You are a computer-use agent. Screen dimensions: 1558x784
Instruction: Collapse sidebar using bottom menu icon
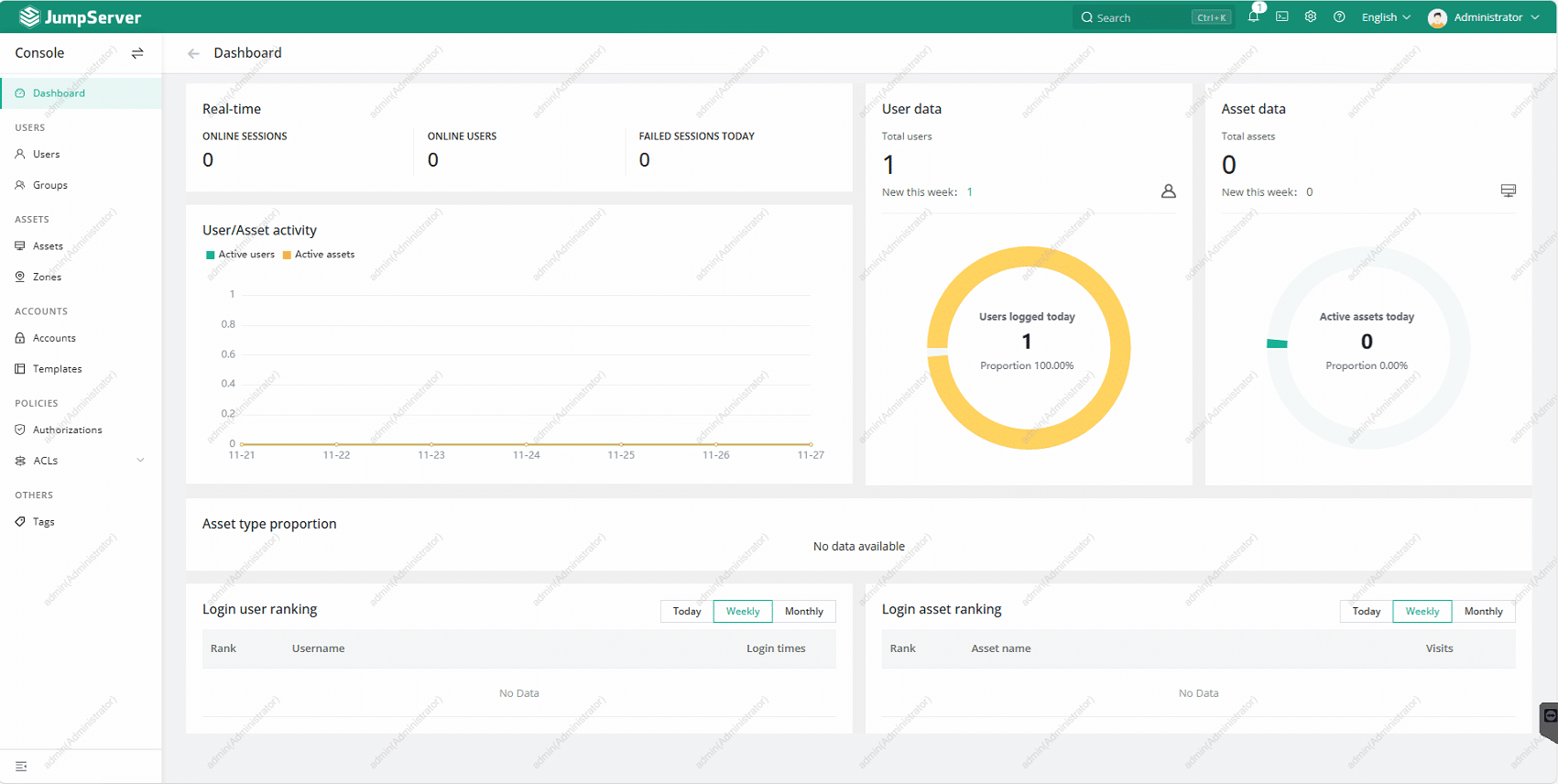pos(21,766)
